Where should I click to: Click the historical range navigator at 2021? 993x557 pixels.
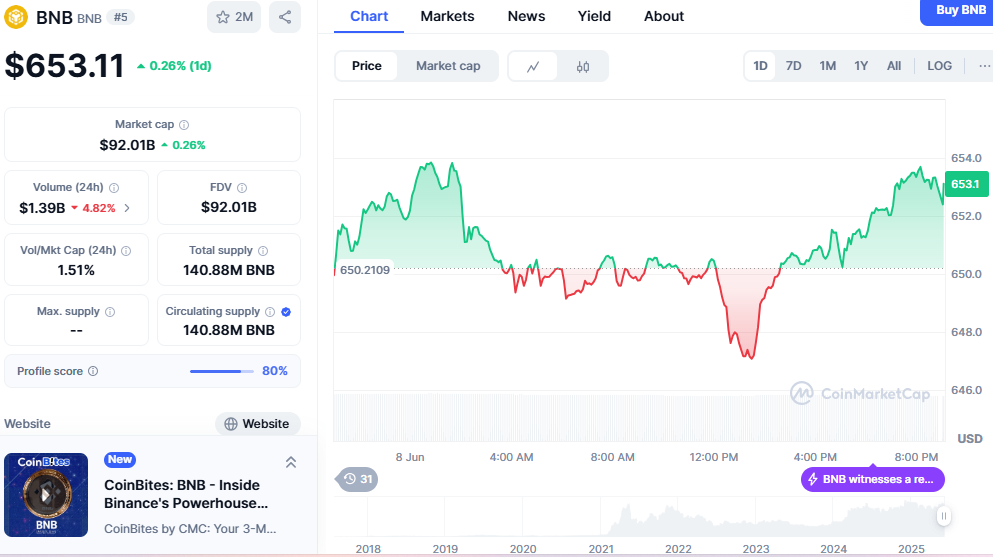tap(600, 549)
